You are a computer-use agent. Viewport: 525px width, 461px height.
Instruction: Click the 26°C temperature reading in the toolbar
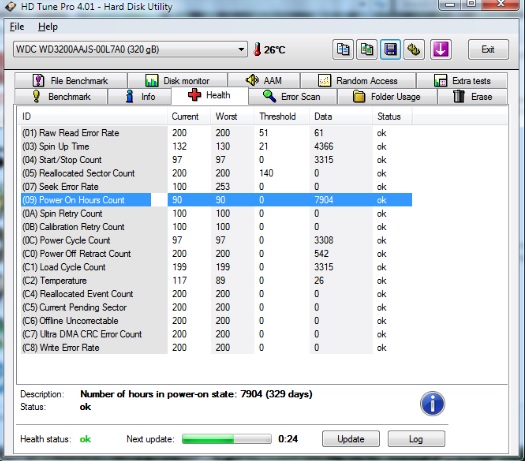(x=274, y=50)
